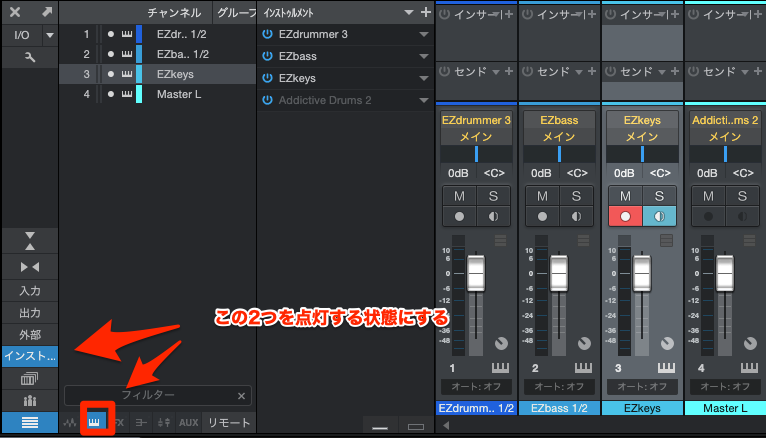Disable record arm on EZkeys channel
Image resolution: width=766 pixels, height=438 pixels.
pos(625,215)
